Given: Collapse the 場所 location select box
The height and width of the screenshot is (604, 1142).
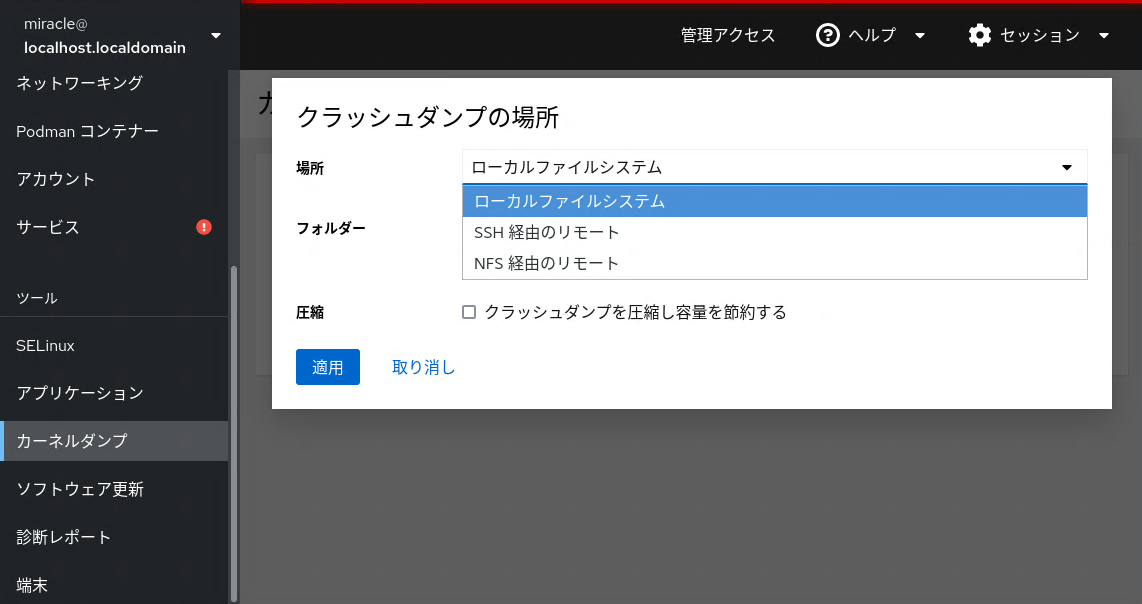Looking at the screenshot, I should pyautogui.click(x=774, y=167).
